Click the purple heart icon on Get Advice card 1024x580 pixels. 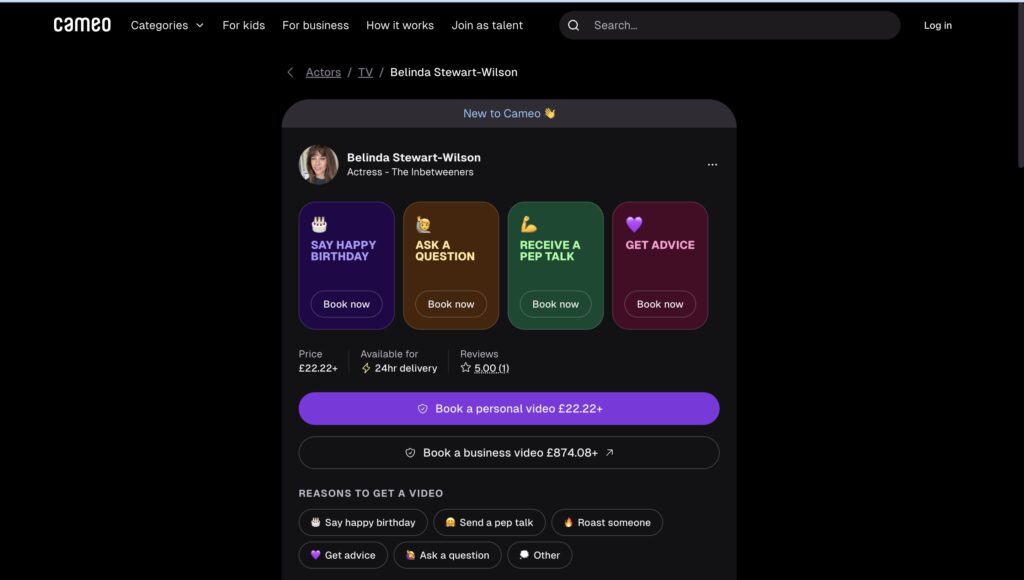(x=634, y=225)
